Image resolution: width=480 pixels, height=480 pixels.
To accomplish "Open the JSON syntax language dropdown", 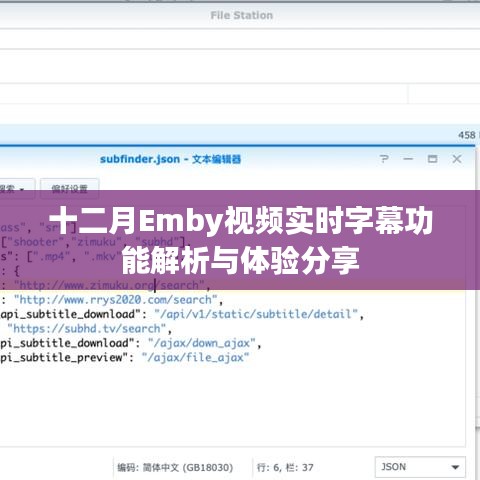I will [420, 467].
